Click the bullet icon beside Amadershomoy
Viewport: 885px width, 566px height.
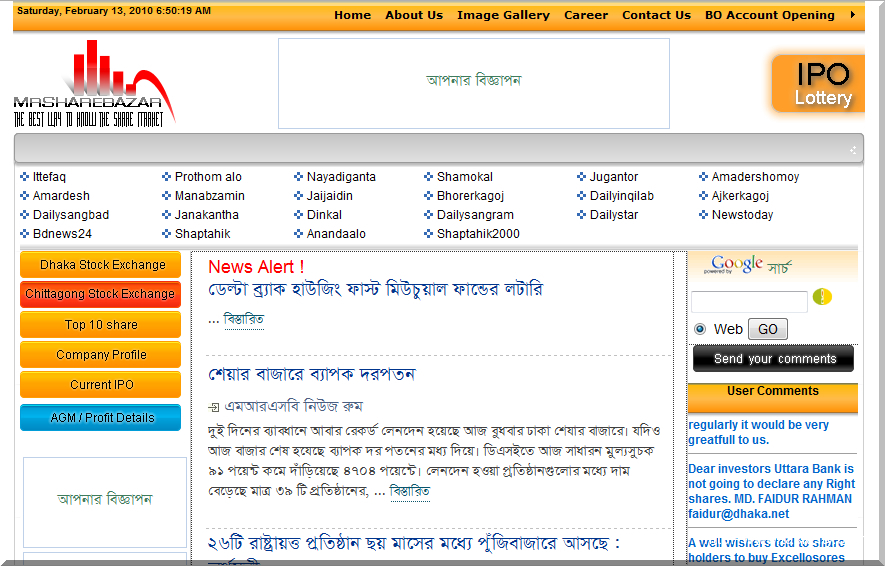point(704,177)
